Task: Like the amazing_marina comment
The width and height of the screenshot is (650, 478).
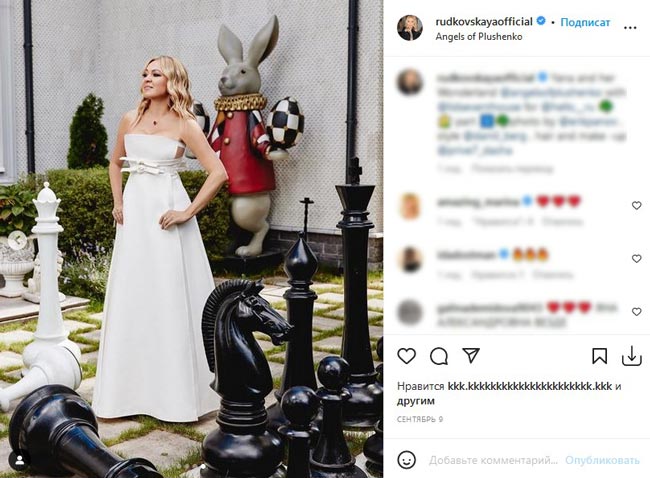Action: click(636, 205)
